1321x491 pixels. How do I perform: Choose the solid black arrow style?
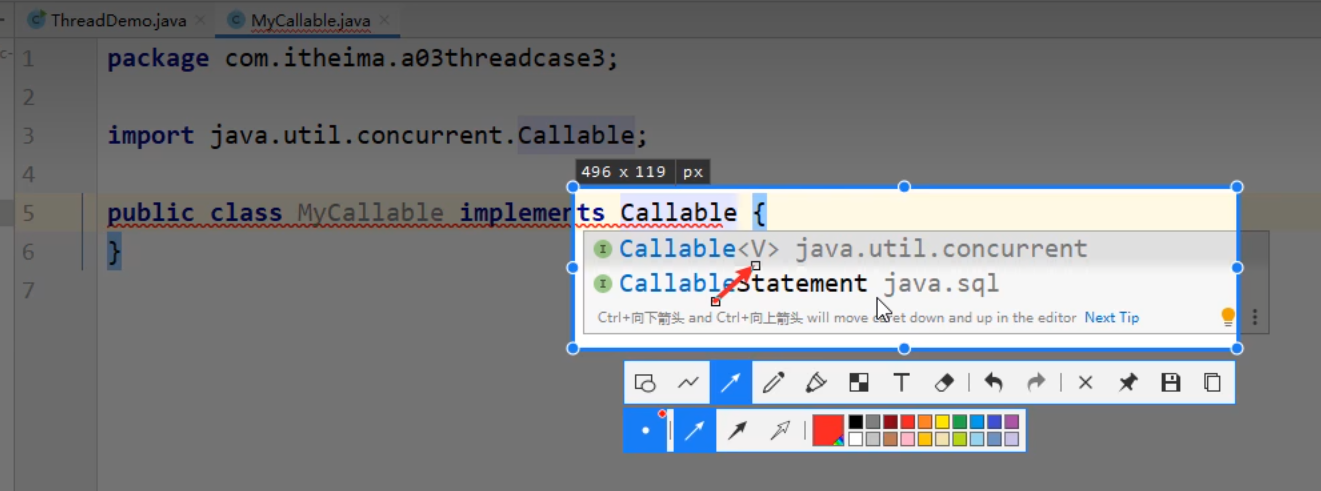tap(737, 430)
